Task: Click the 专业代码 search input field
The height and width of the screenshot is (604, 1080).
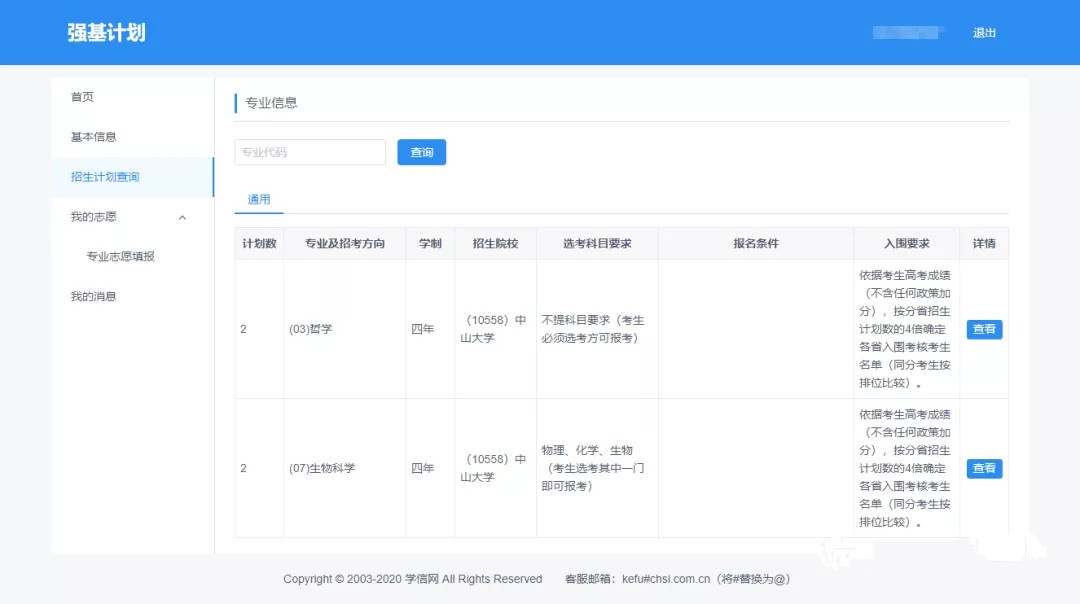Action: point(310,152)
